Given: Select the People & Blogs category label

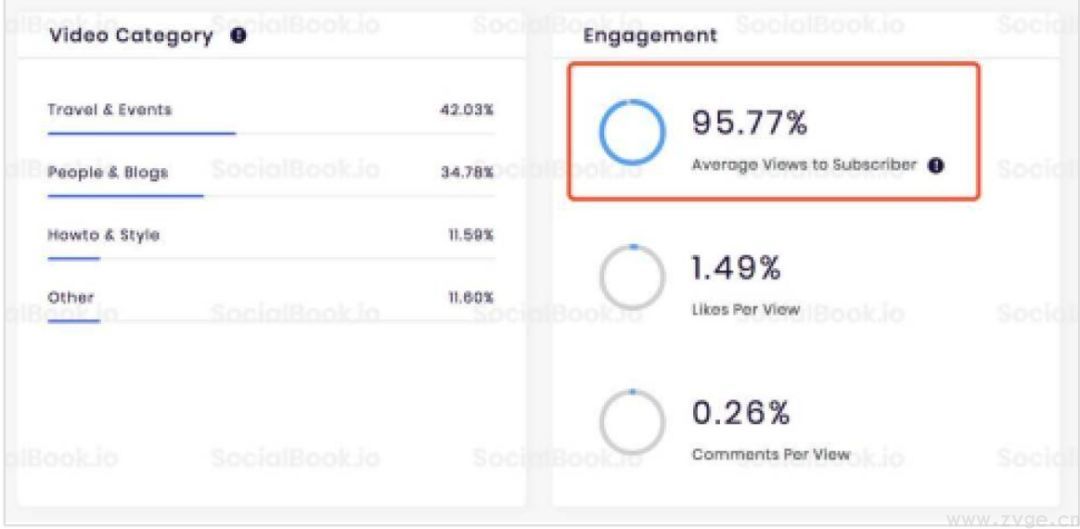Looking at the screenshot, I should pos(108,173).
